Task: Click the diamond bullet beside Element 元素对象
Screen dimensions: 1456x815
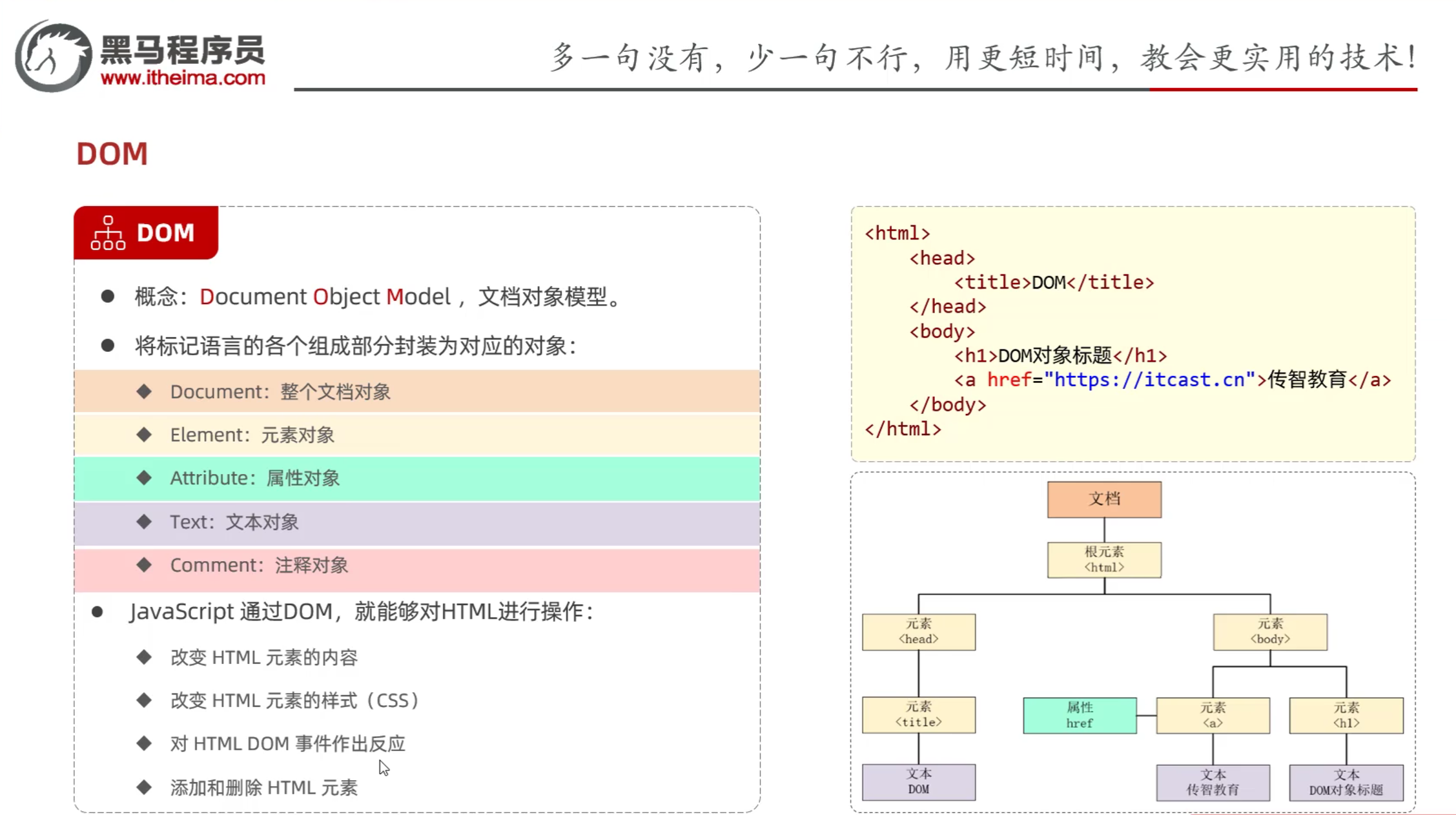Action: 144,435
